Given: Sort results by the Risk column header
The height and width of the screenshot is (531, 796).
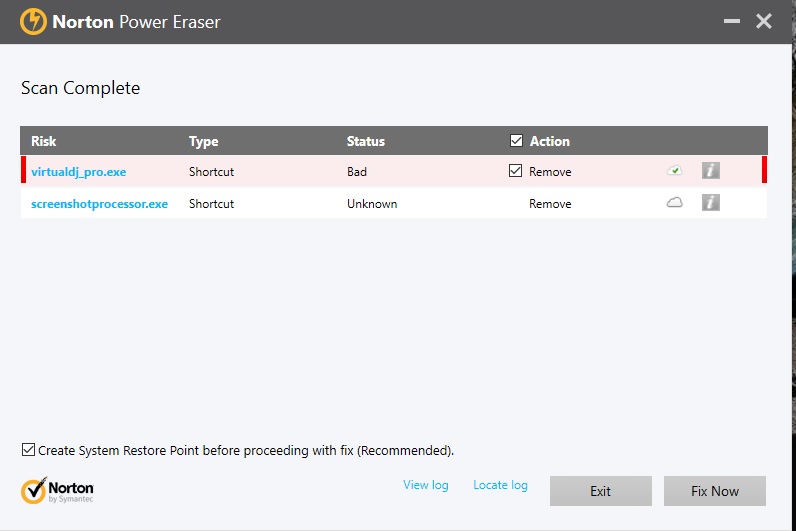Looking at the screenshot, I should pos(44,141).
